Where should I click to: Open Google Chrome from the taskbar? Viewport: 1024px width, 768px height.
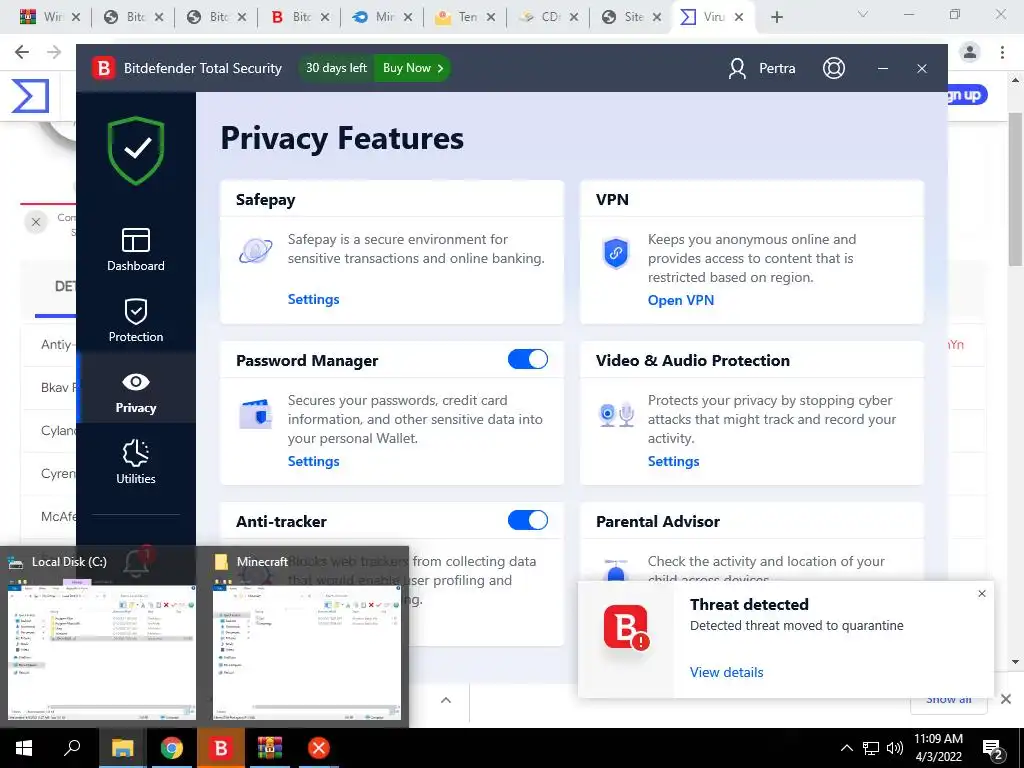(172, 748)
